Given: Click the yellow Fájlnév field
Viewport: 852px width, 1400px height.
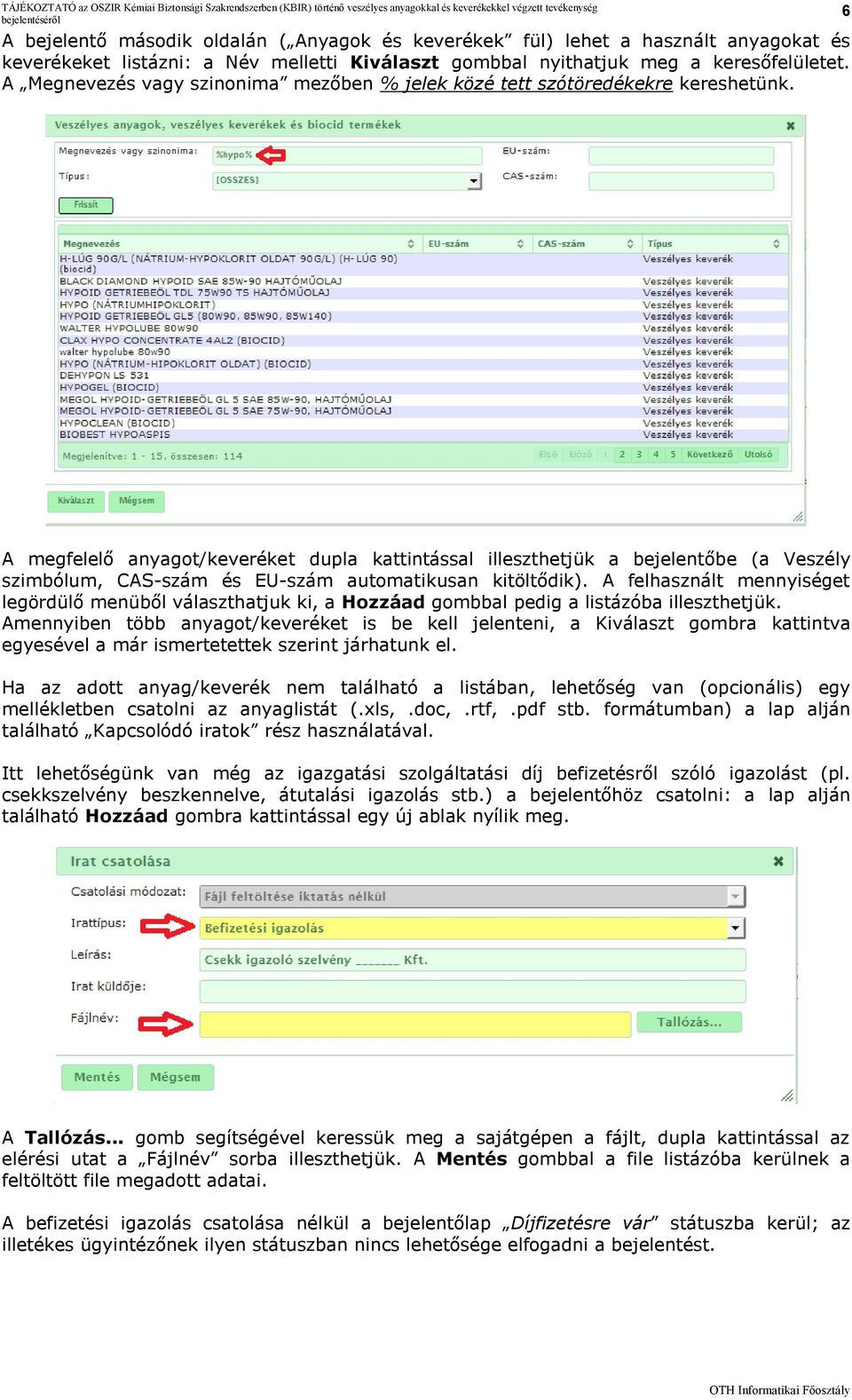Looking at the screenshot, I should point(415,1024).
